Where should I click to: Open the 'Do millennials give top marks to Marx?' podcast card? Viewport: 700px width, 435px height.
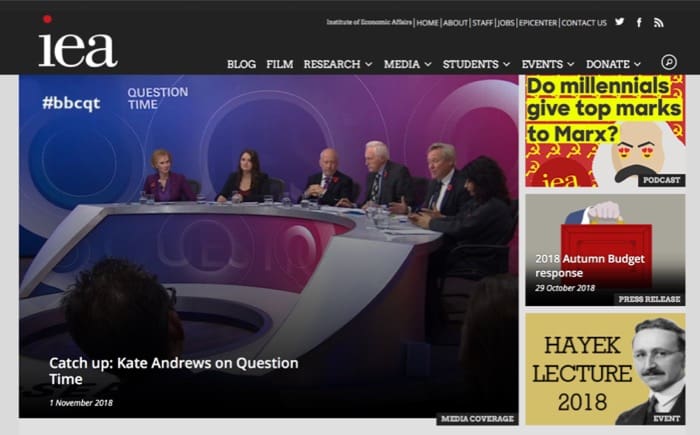point(605,131)
